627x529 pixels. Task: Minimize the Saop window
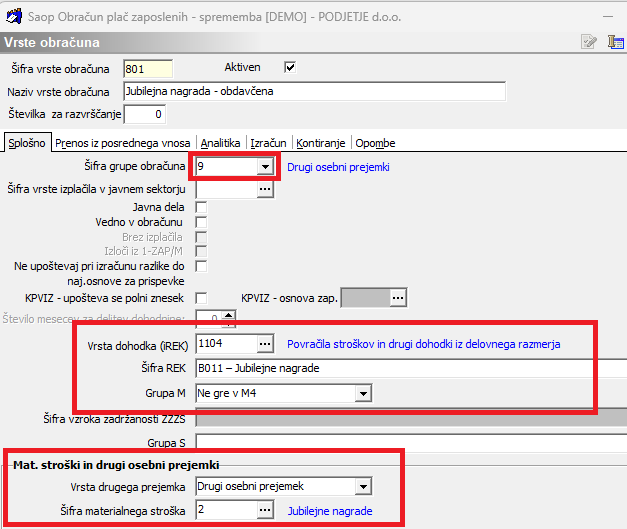pyautogui.click(x=608, y=17)
